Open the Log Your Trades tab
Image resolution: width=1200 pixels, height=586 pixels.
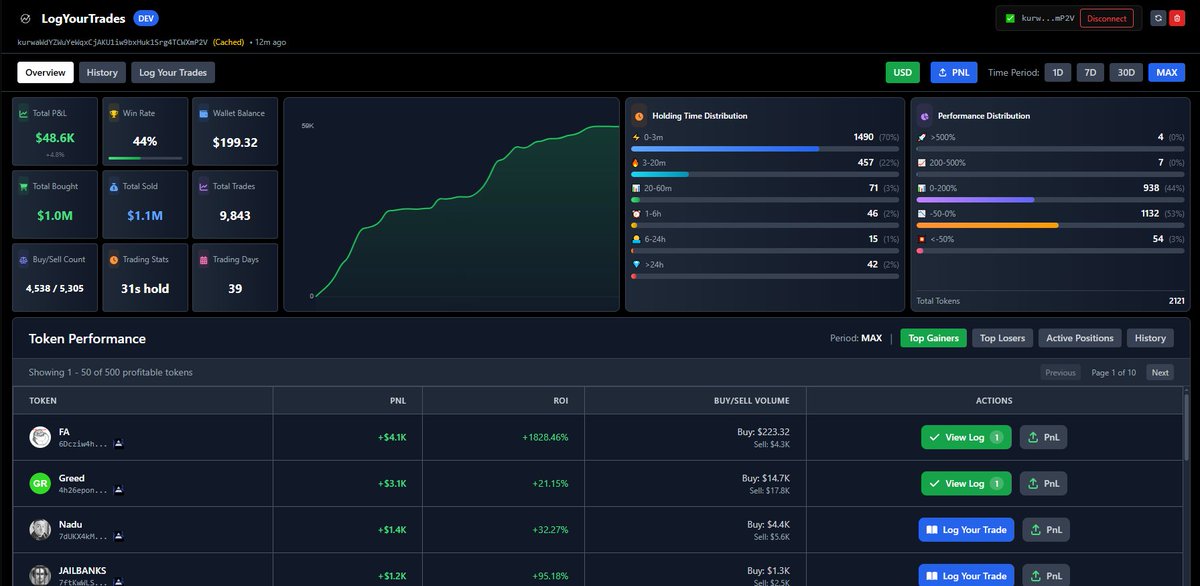point(173,72)
